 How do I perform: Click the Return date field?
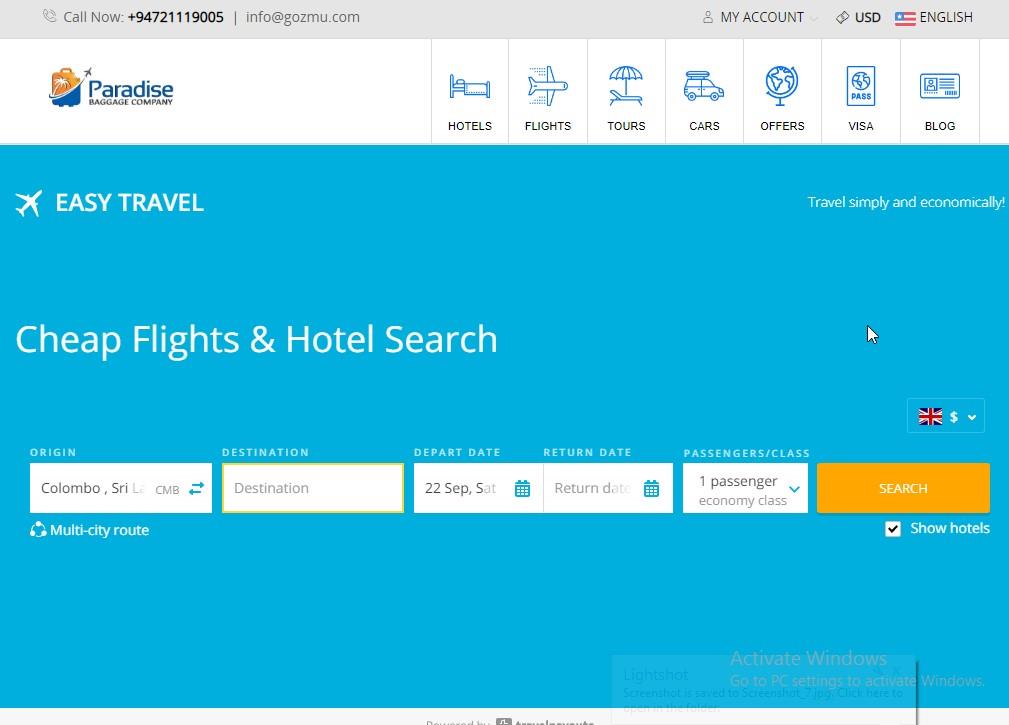pyautogui.click(x=608, y=488)
